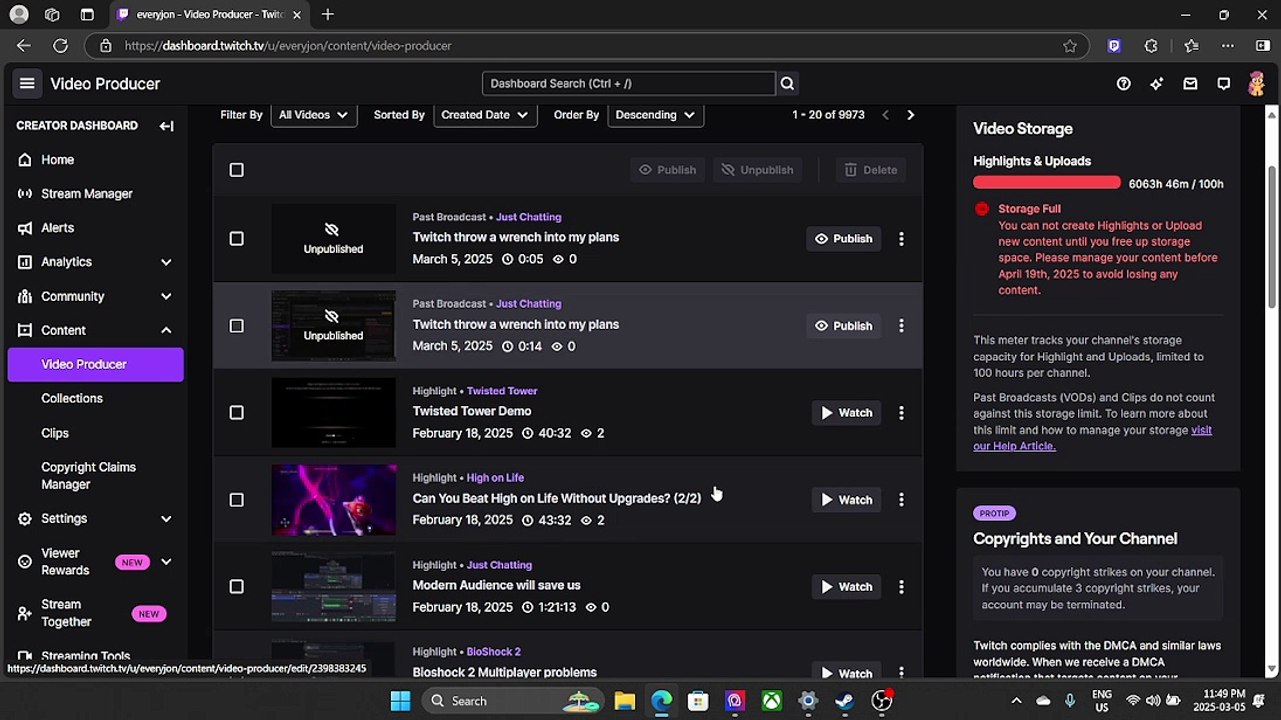Select Modern Audience will save us checkbox

pos(236,587)
